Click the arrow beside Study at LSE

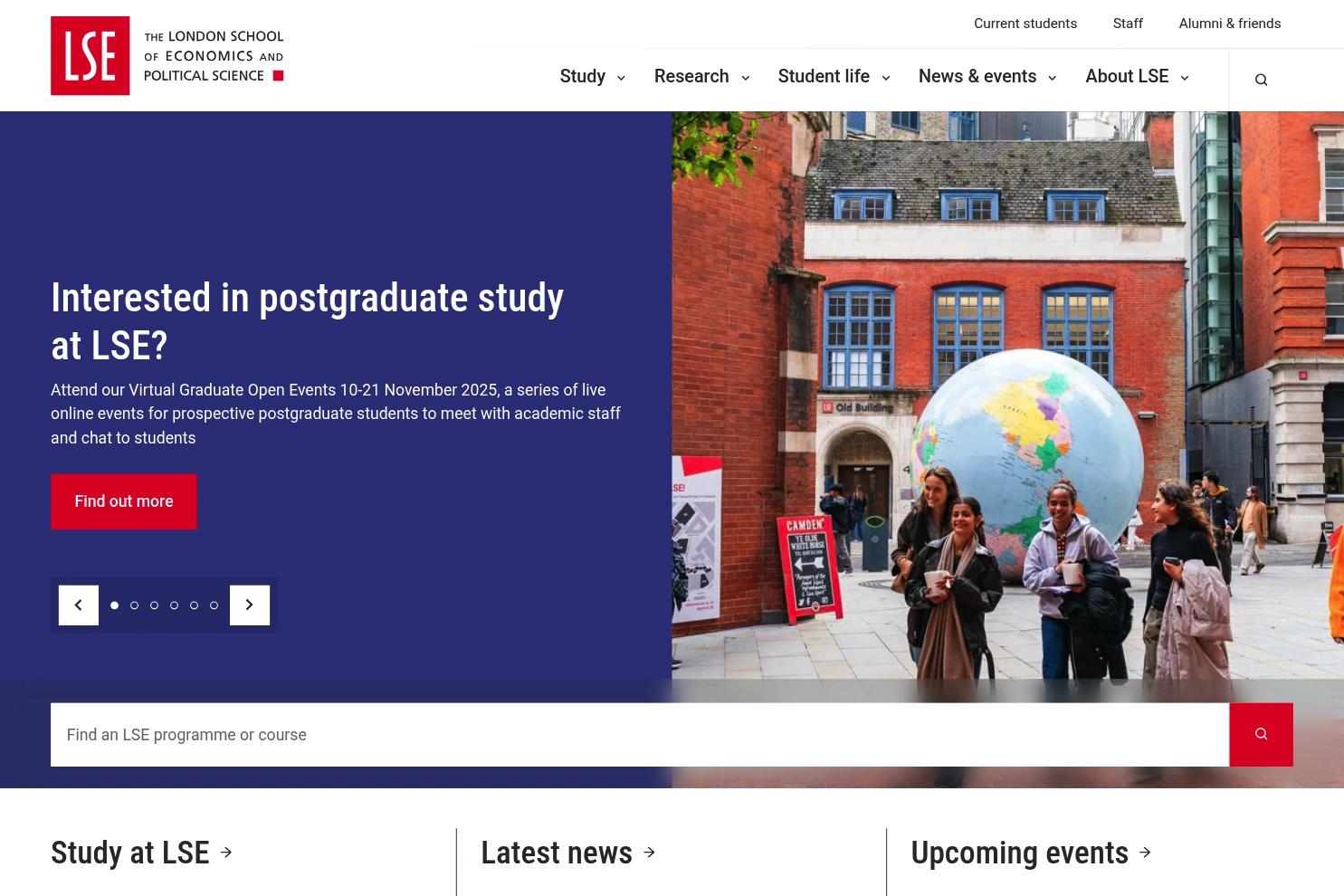point(226,853)
